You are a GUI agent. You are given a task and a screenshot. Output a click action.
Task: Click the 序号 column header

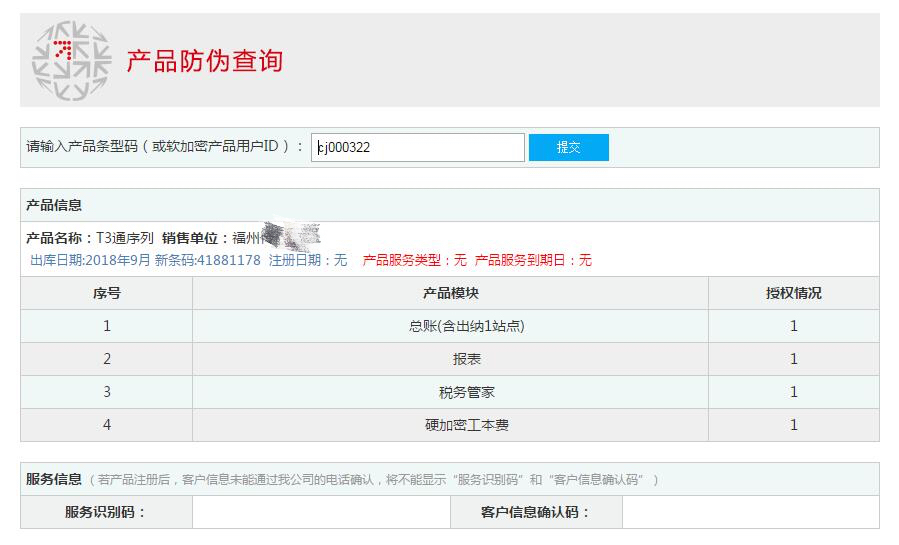[x=107, y=293]
